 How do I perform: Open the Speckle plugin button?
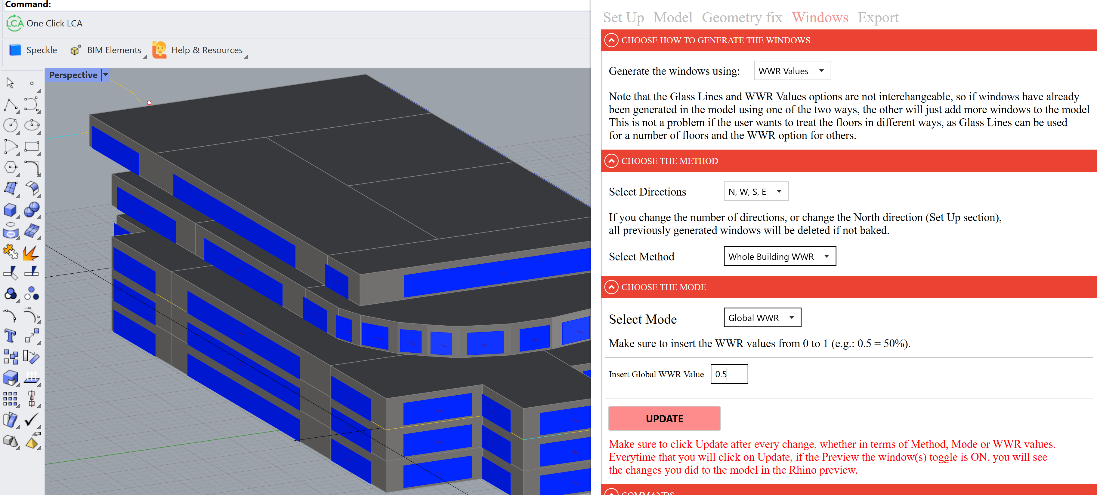tap(33, 49)
